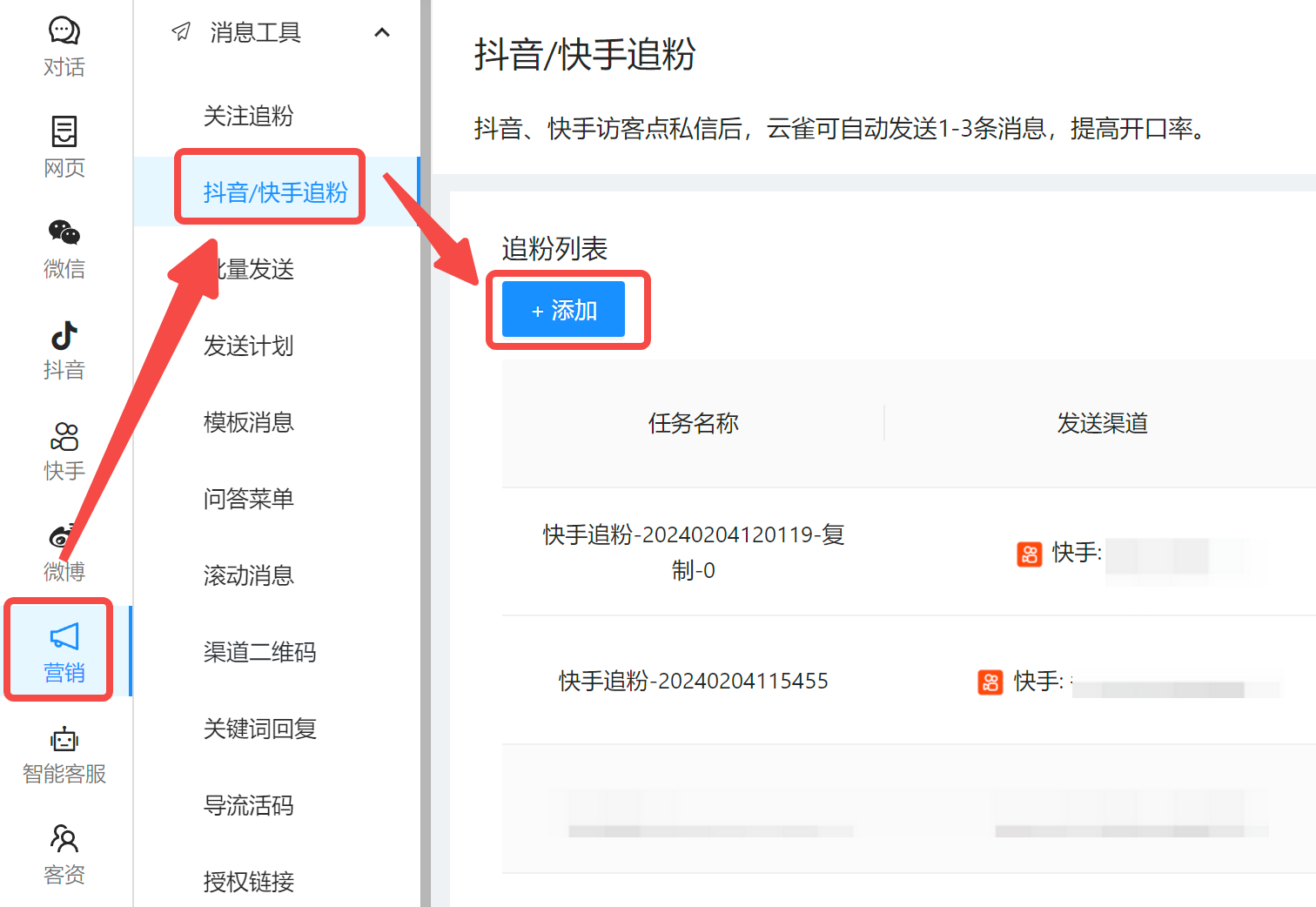Open the 对话 chat icon in sidebar
Viewport: 1316px width, 907px height.
[x=64, y=31]
